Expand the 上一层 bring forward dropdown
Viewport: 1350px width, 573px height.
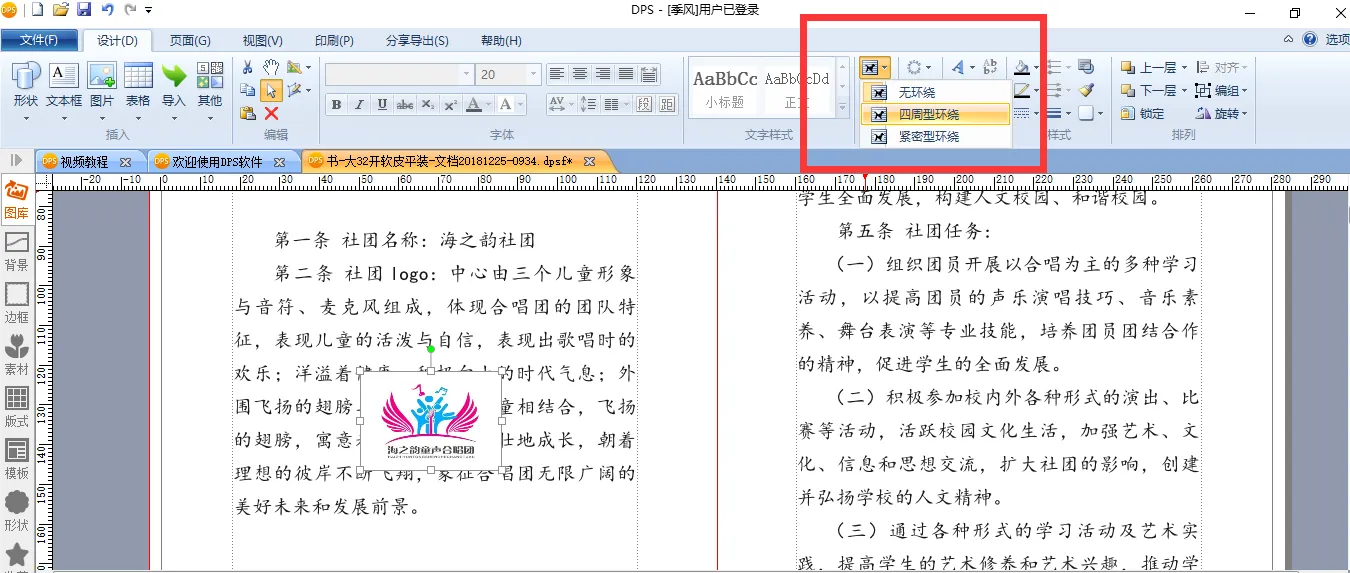[x=1184, y=68]
